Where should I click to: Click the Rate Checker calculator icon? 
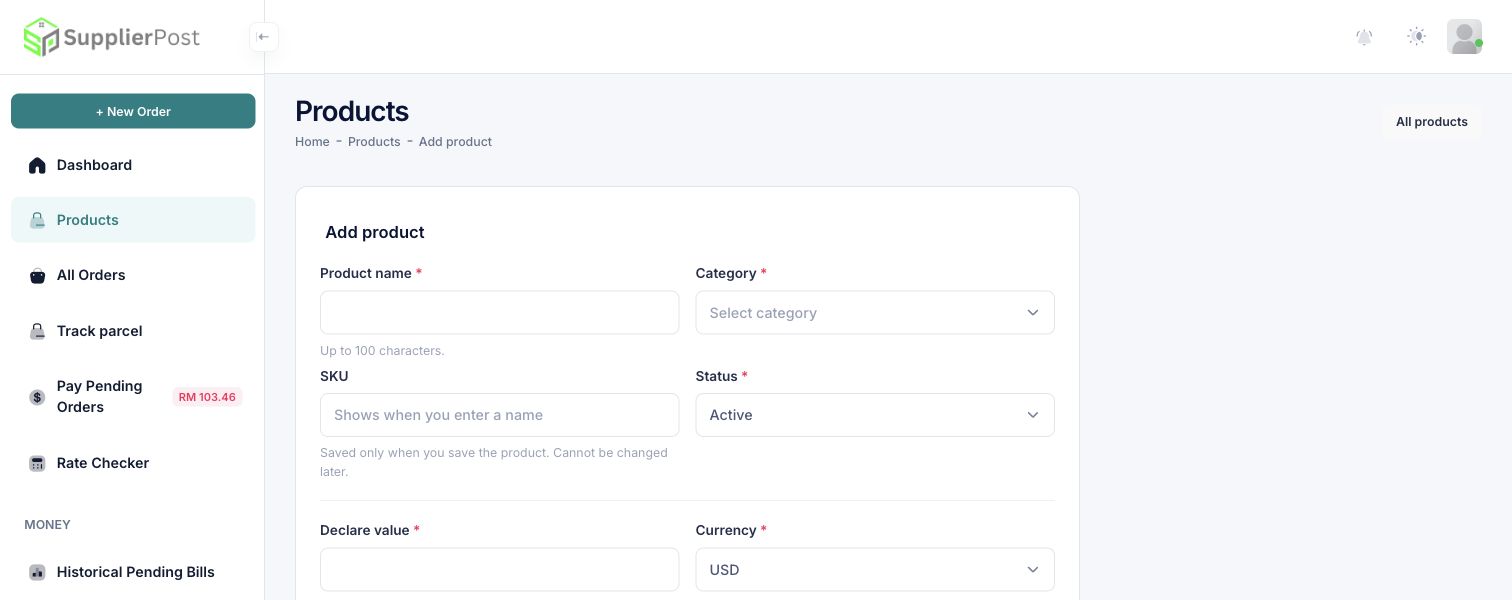pos(37,463)
